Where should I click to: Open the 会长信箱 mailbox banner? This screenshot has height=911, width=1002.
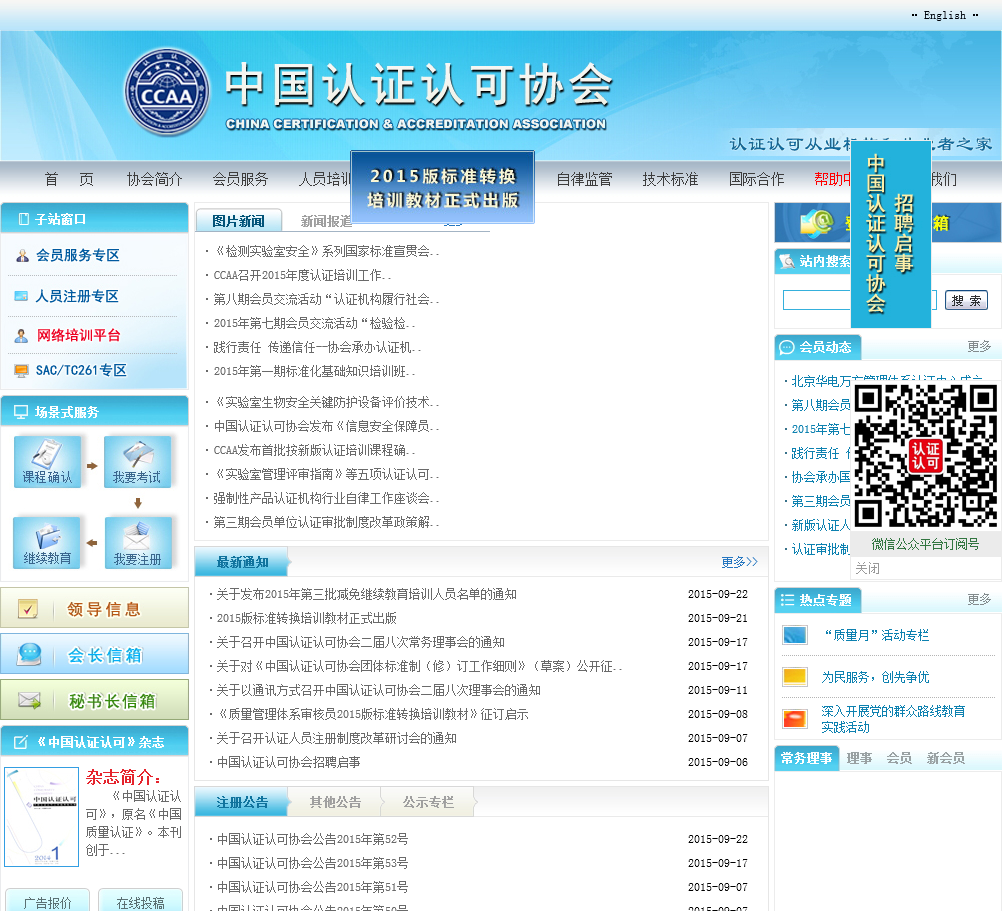tap(94, 654)
